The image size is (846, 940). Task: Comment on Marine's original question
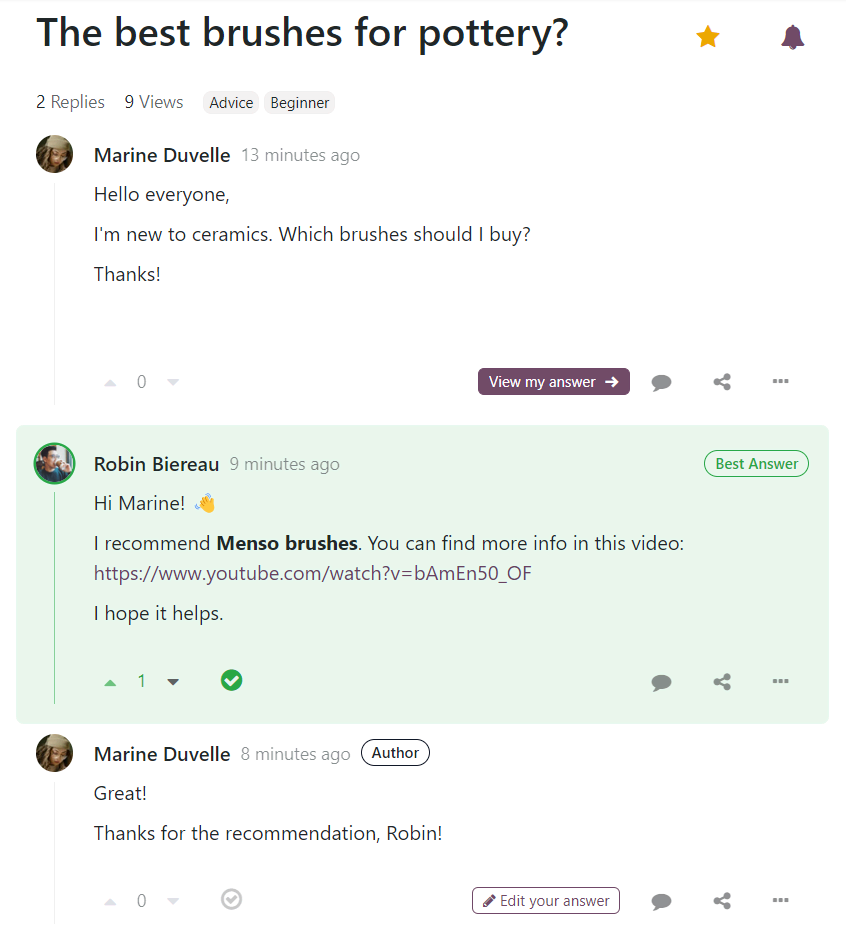pos(661,382)
